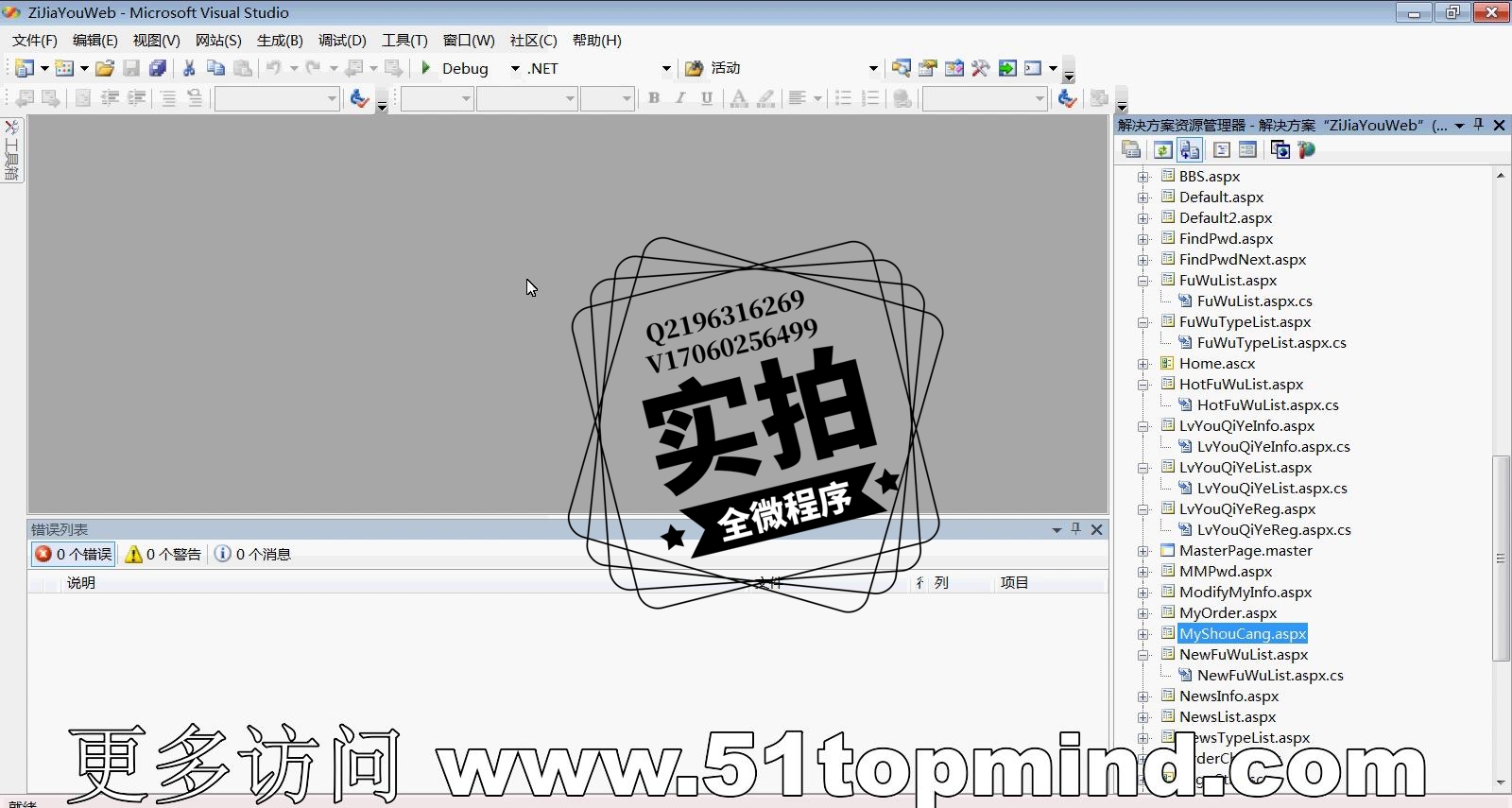1512x808 pixels.
Task: Select FuWuTypeList.aspx.cs file
Action: [x=1271, y=343]
